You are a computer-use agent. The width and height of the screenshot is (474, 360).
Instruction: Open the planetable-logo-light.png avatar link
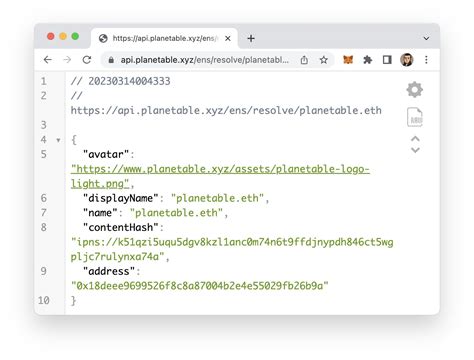click(220, 176)
